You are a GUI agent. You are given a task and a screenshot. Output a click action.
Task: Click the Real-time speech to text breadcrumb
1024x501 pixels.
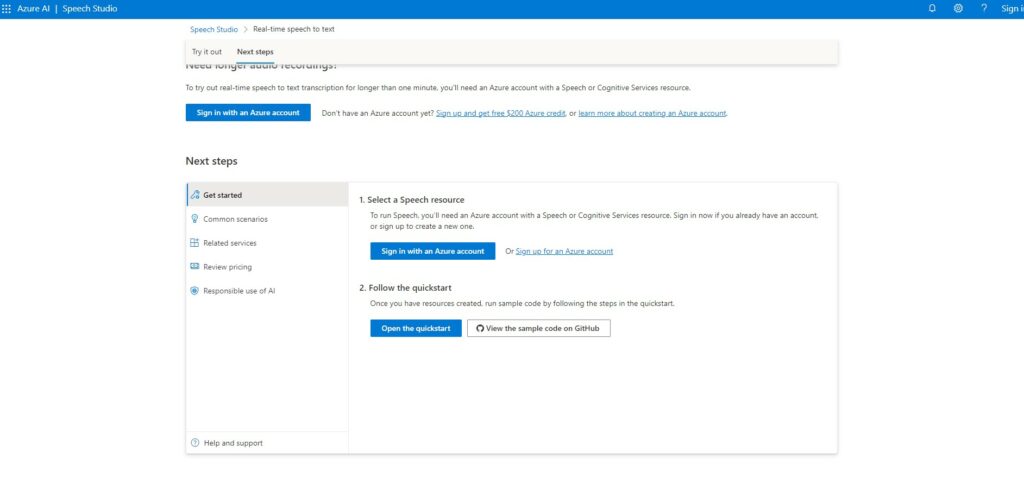(x=294, y=29)
